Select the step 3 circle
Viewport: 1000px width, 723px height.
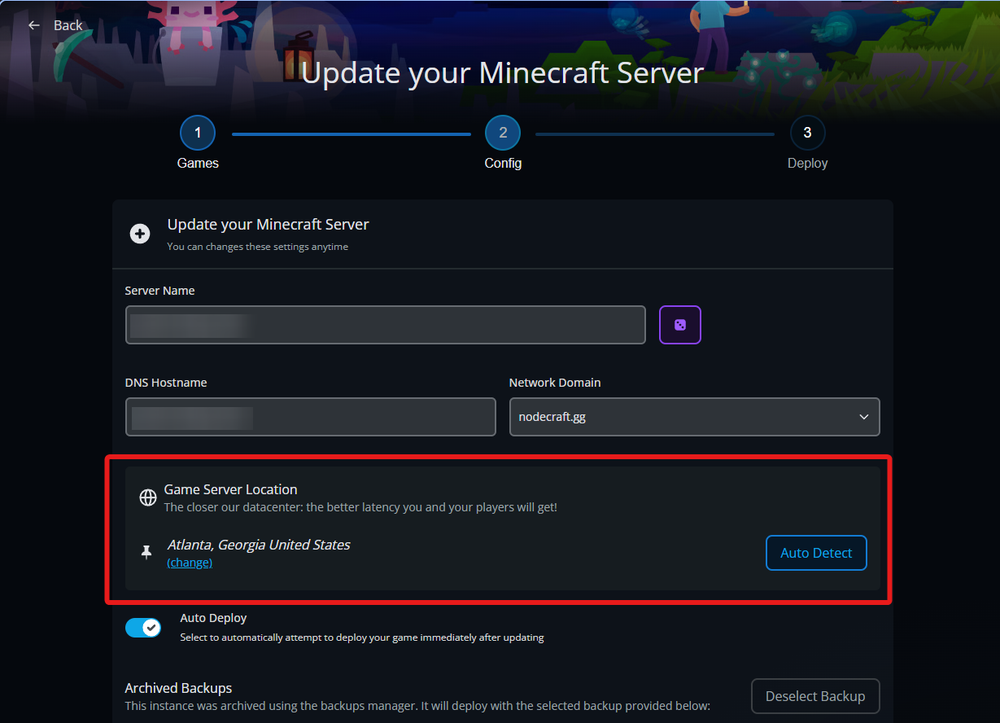tap(807, 133)
